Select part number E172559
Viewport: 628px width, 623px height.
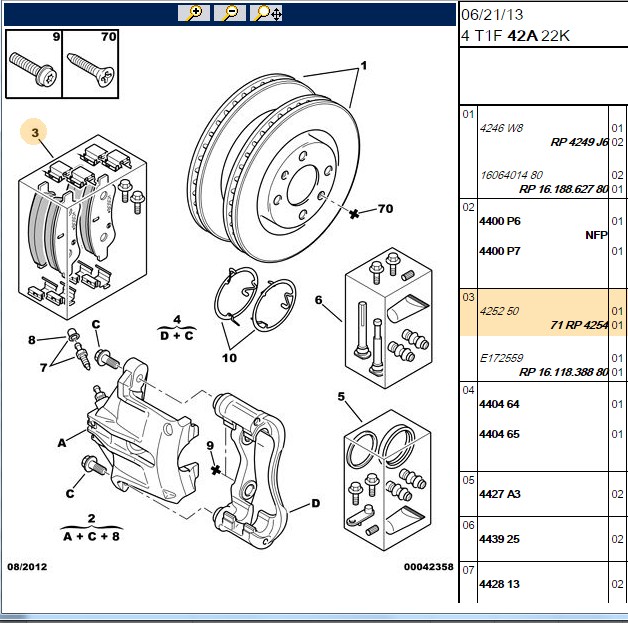pyautogui.click(x=501, y=358)
